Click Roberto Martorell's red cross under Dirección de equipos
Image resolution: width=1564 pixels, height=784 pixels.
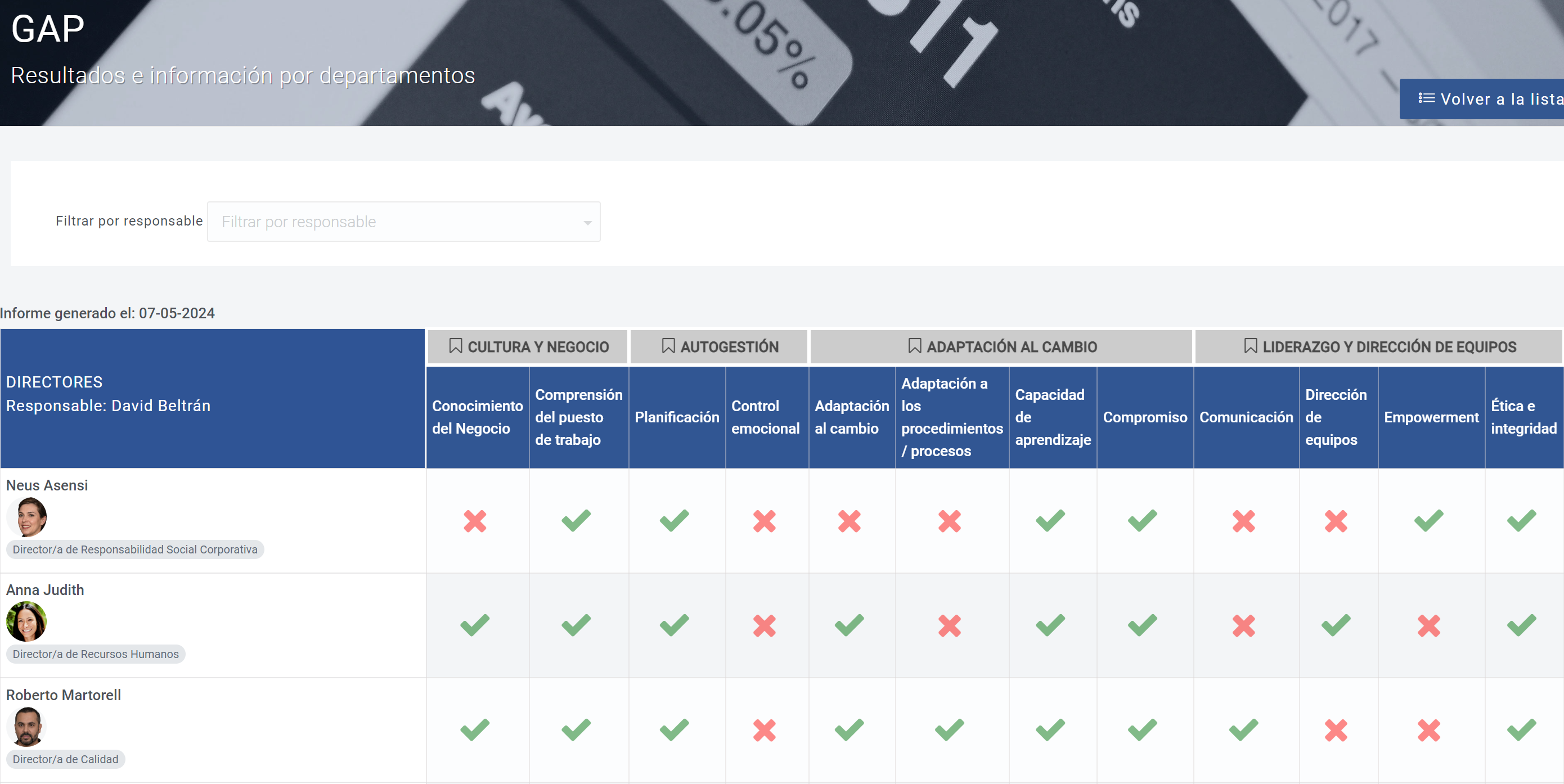pyautogui.click(x=1336, y=730)
